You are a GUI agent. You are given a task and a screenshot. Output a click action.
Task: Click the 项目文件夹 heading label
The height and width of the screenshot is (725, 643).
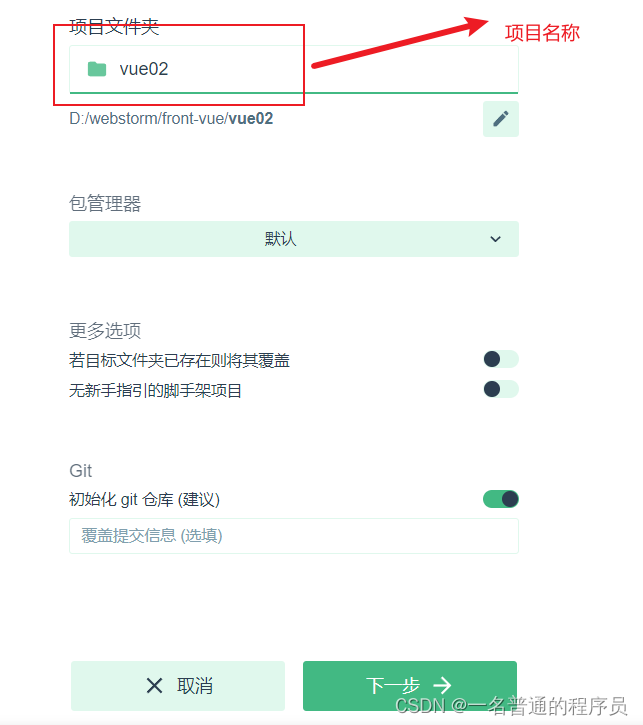[114, 26]
